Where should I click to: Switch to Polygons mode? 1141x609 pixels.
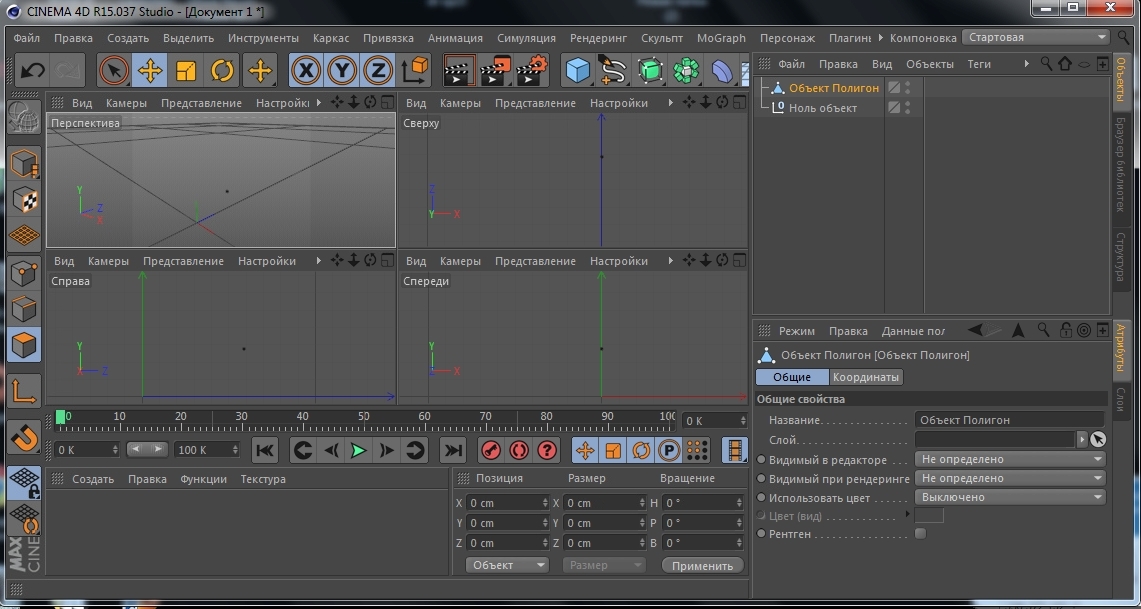coord(24,345)
